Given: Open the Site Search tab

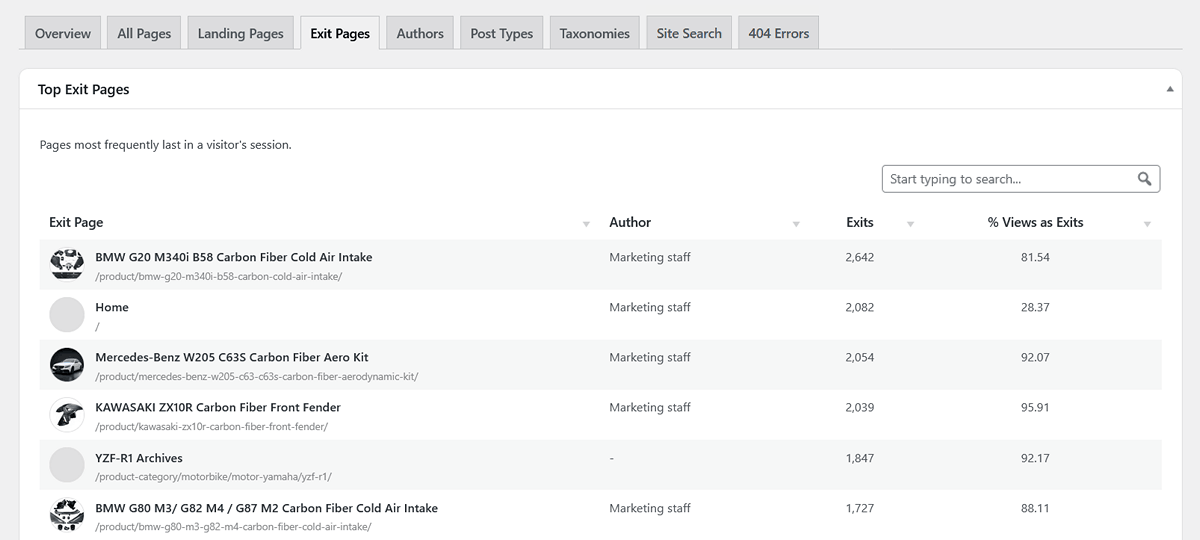Looking at the screenshot, I should [x=689, y=33].
